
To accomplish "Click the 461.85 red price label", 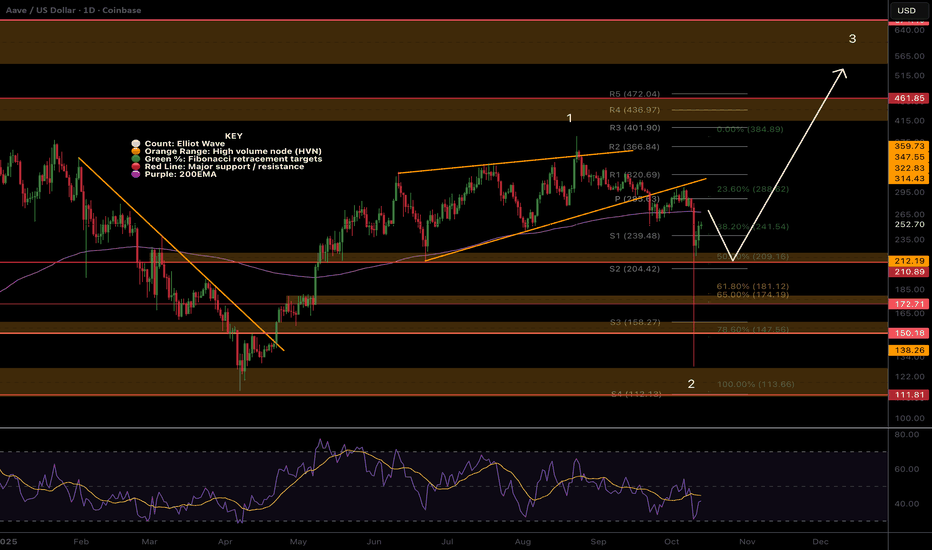I will (908, 99).
